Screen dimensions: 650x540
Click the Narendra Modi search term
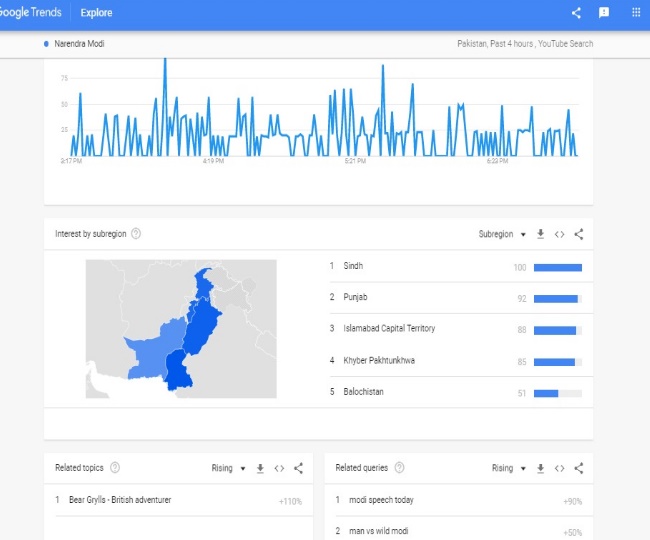pos(79,44)
